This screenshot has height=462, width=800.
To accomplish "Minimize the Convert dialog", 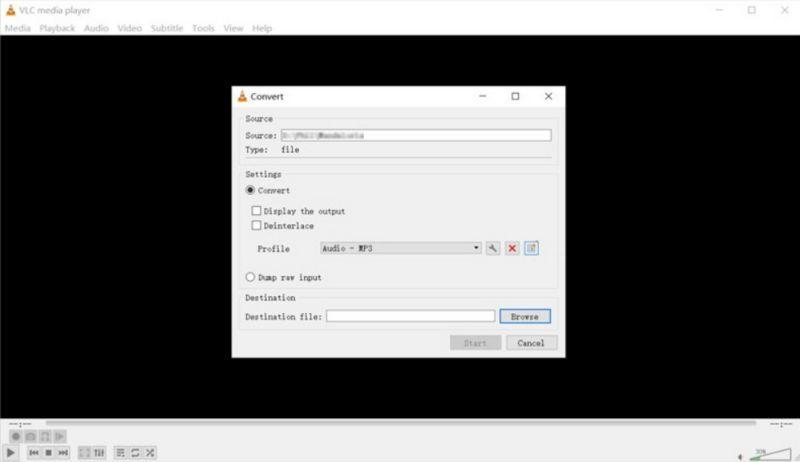I will (483, 96).
